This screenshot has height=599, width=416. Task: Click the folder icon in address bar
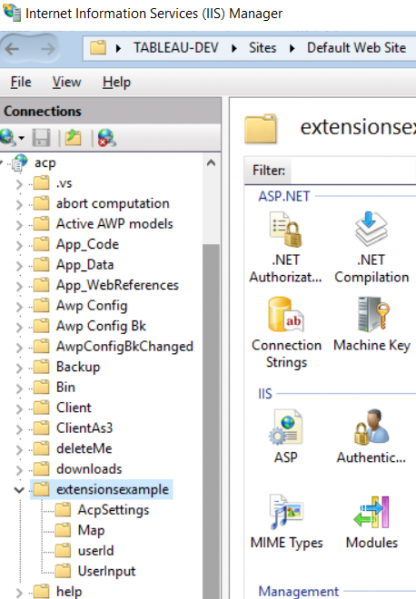pos(98,48)
